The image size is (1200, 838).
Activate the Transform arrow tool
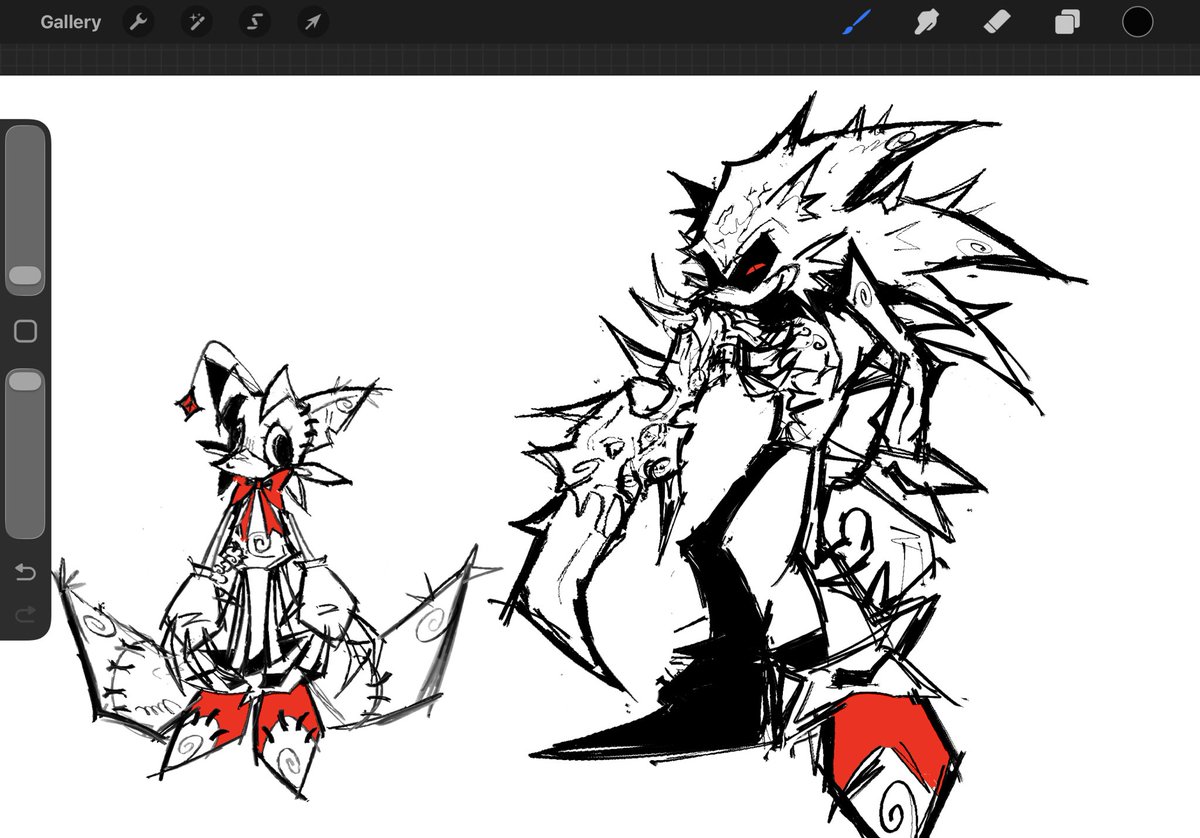click(313, 22)
